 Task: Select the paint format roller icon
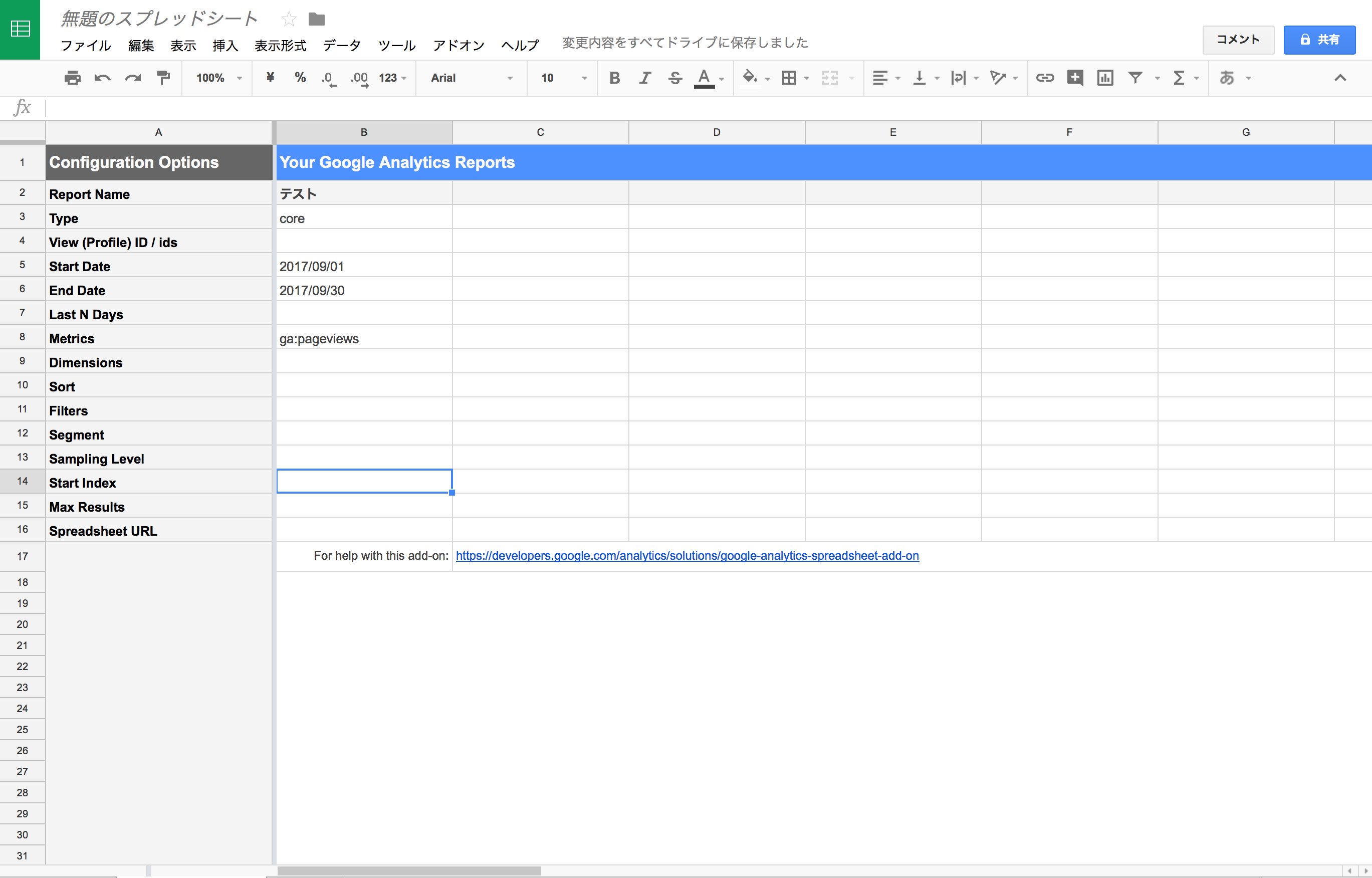pyautogui.click(x=163, y=78)
